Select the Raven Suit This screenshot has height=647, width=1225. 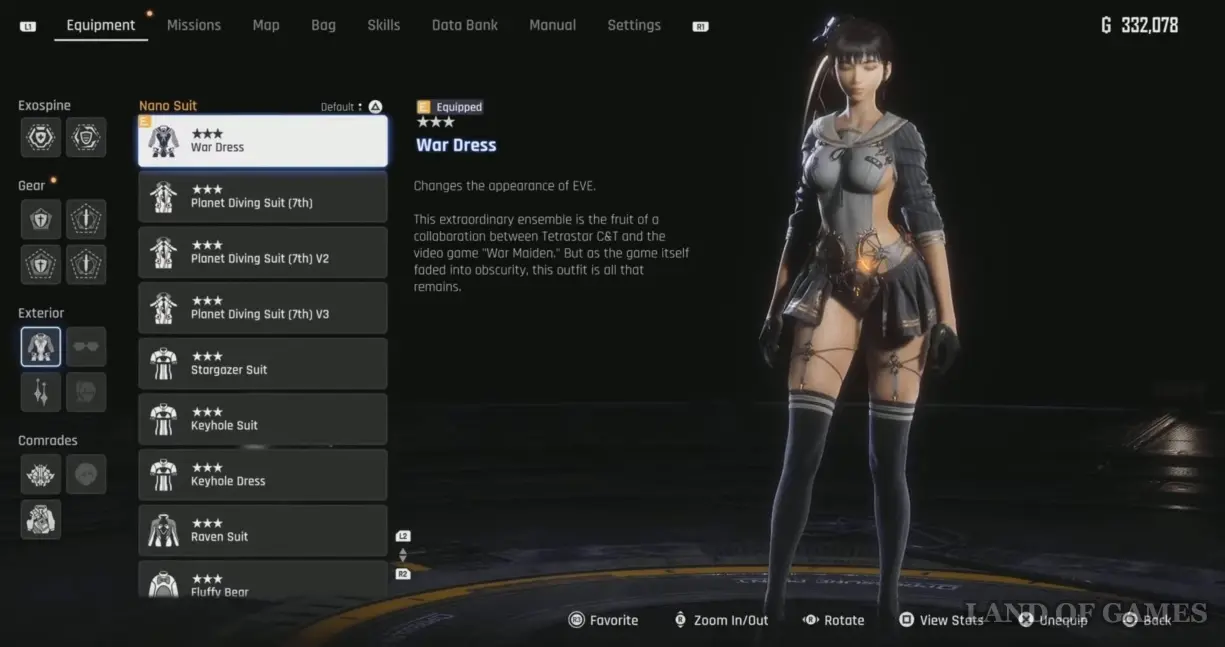click(263, 531)
